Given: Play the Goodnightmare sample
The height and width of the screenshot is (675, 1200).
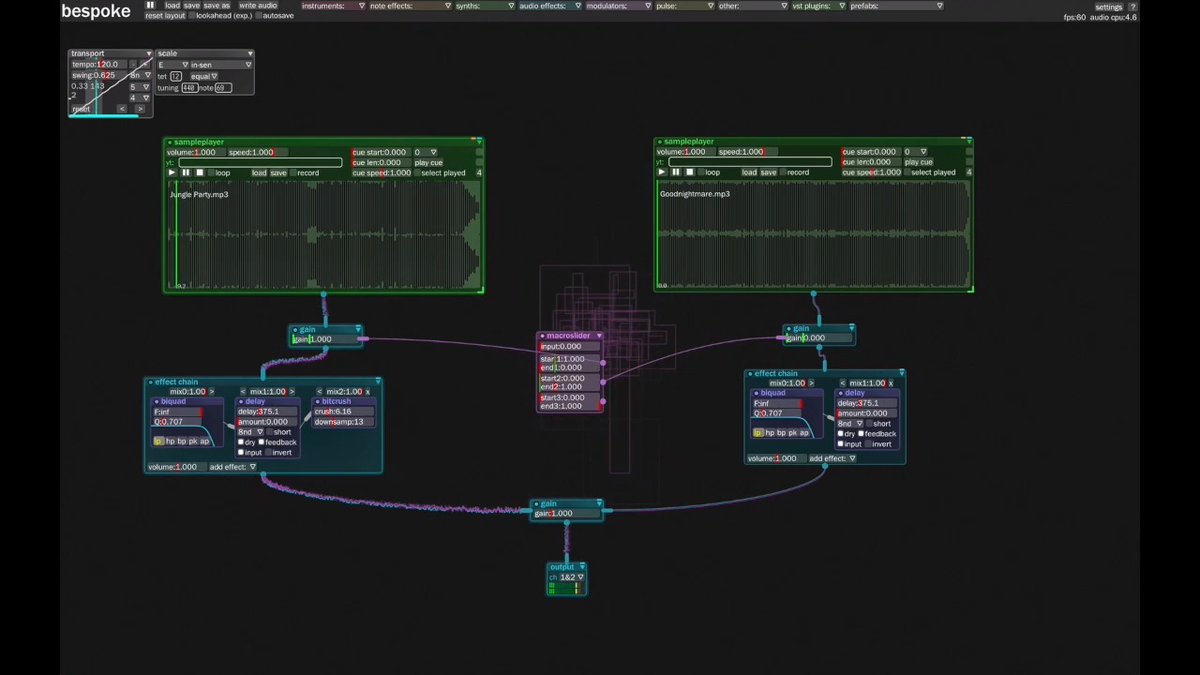Looking at the screenshot, I should coord(661,172).
